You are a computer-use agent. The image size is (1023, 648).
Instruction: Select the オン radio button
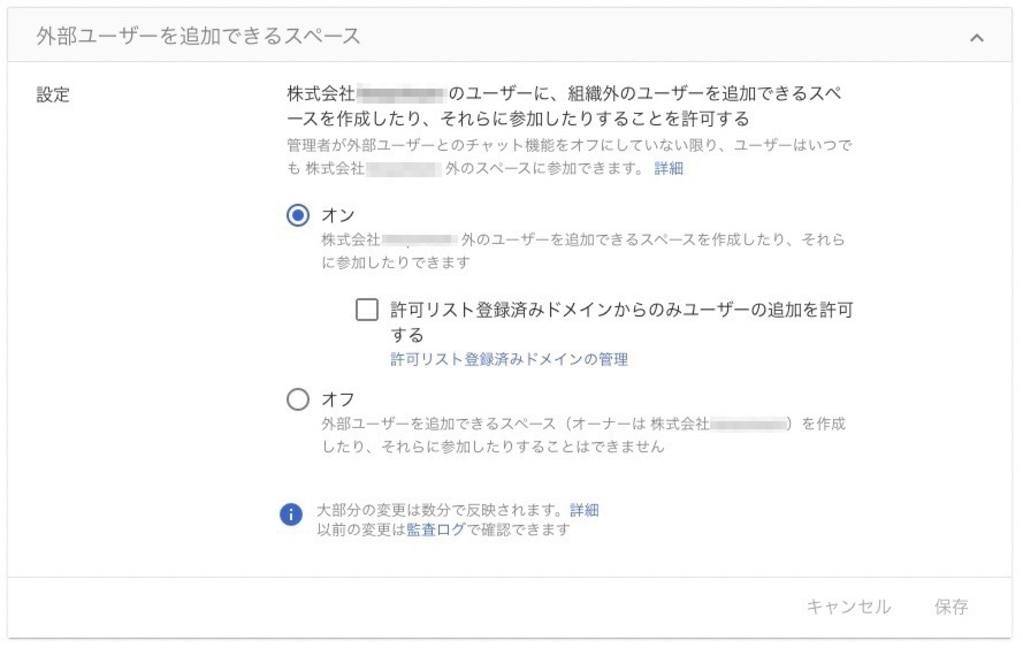pos(298,215)
